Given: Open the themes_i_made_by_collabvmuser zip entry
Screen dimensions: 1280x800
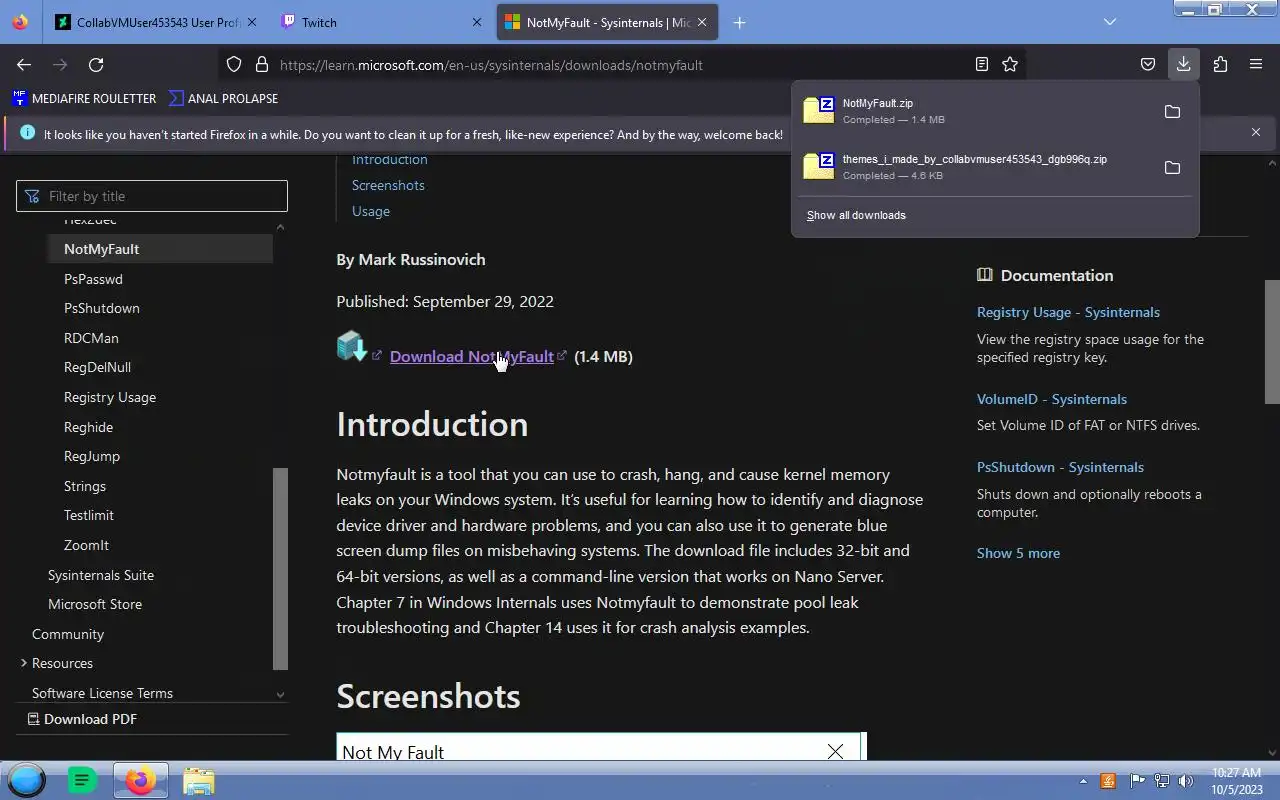Looking at the screenshot, I should point(975,167).
